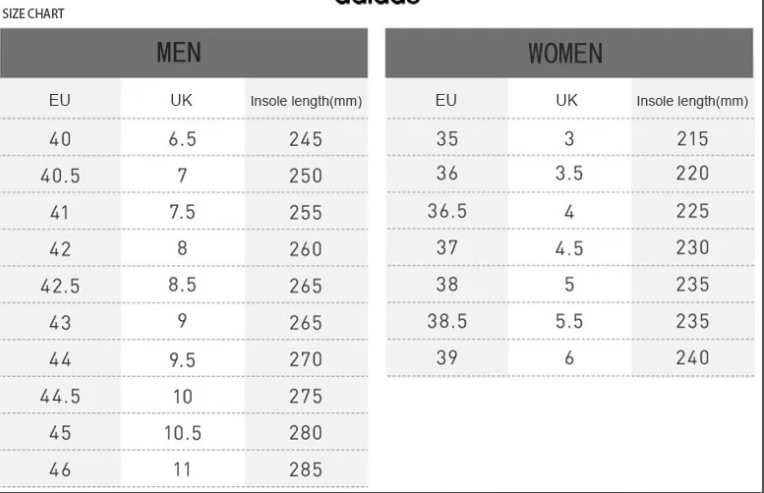Select women's EU size 36.5
Viewport: 764px width, 493px height.
pos(447,211)
